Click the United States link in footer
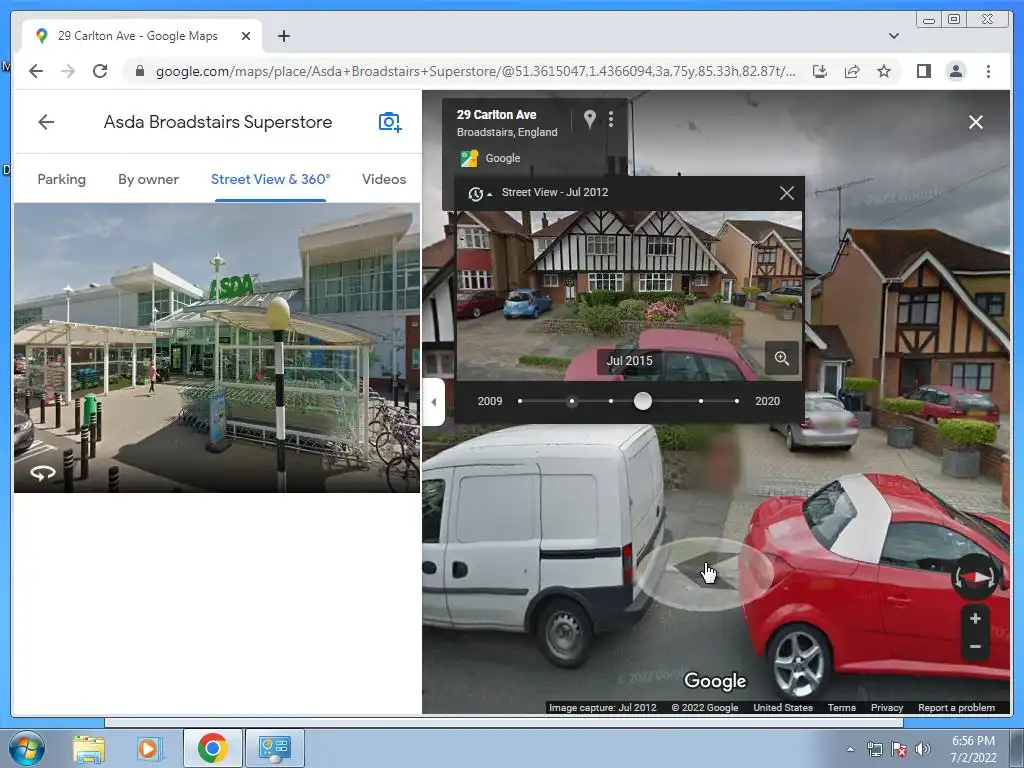 point(782,707)
